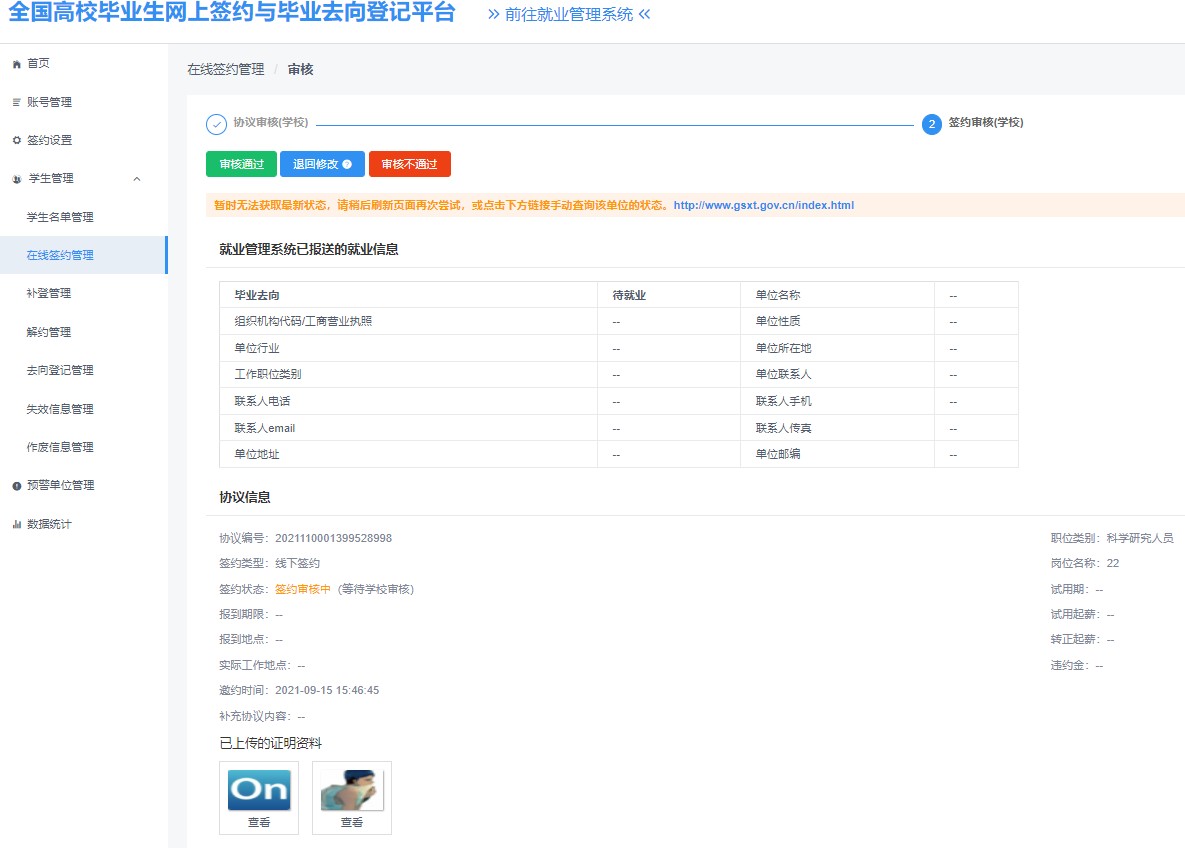Collapse the 学生管理 submenu chevron
Image resolution: width=1185 pixels, height=848 pixels.
[137, 179]
